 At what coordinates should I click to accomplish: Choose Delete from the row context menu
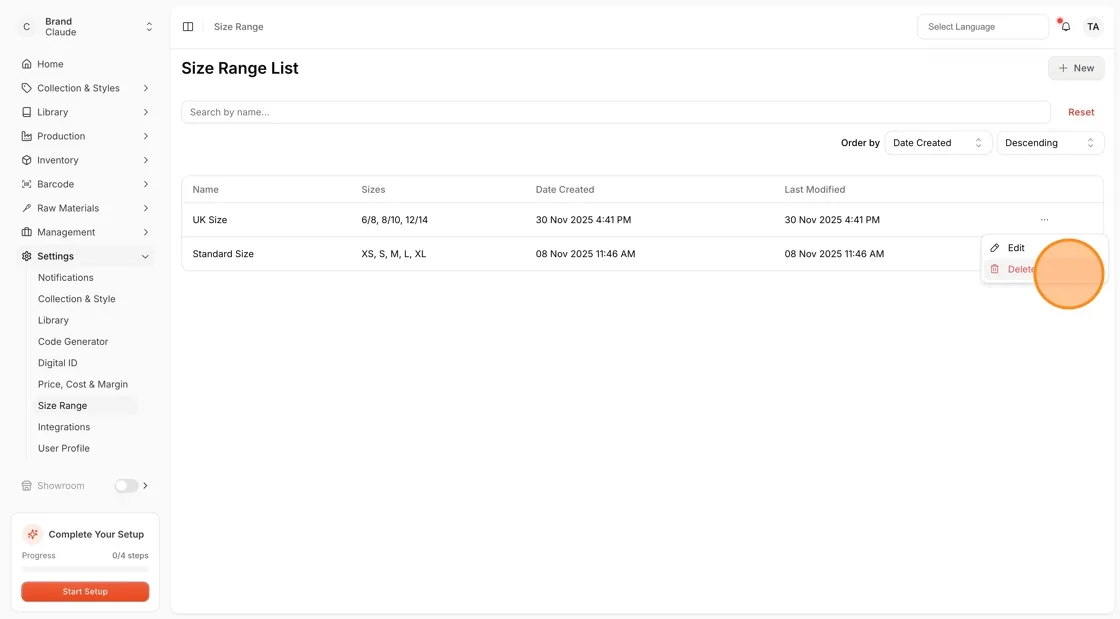tap(1044, 269)
